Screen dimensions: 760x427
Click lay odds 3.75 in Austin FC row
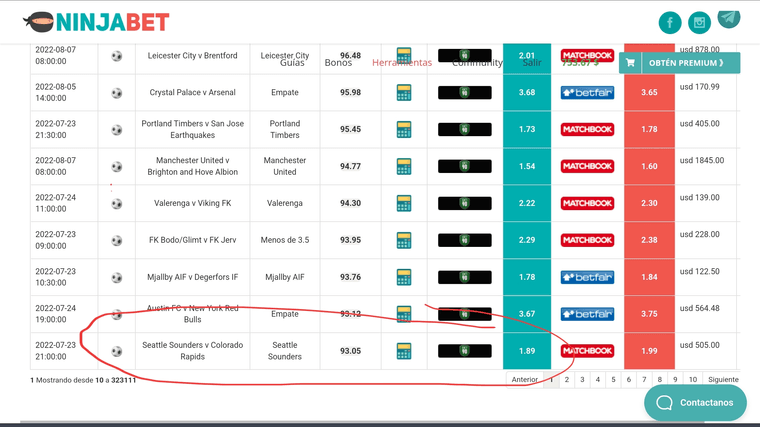[649, 314]
